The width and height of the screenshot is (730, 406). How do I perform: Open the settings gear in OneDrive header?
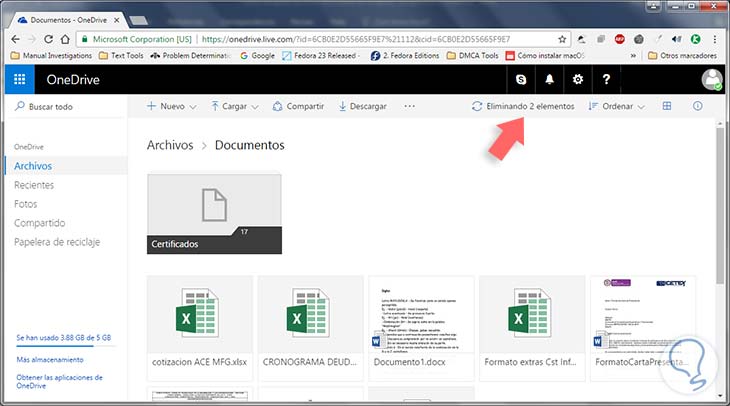578,80
